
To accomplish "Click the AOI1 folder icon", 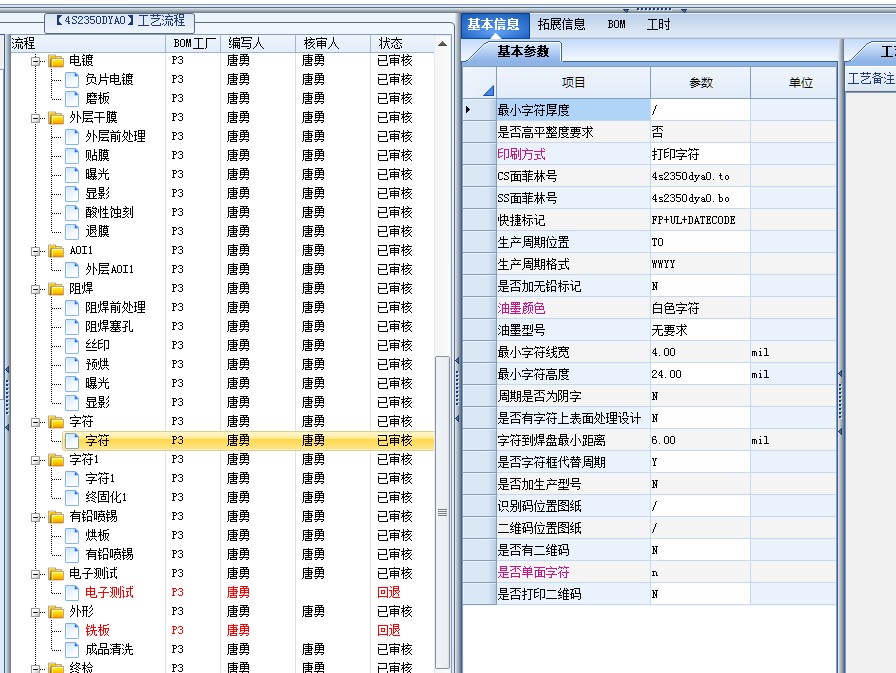I will 56,251.
